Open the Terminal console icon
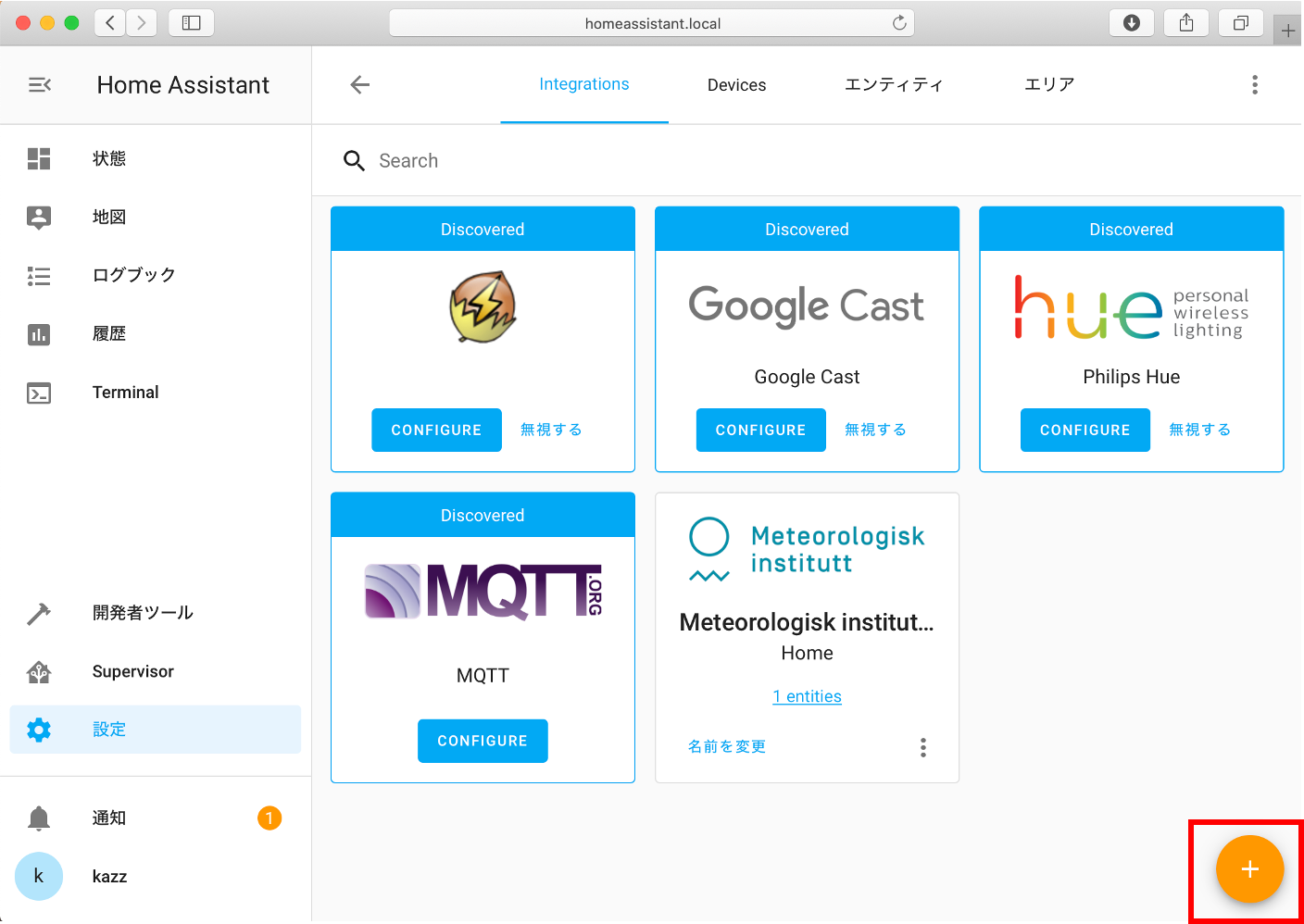Image resolution: width=1304 pixels, height=924 pixels. [x=39, y=393]
